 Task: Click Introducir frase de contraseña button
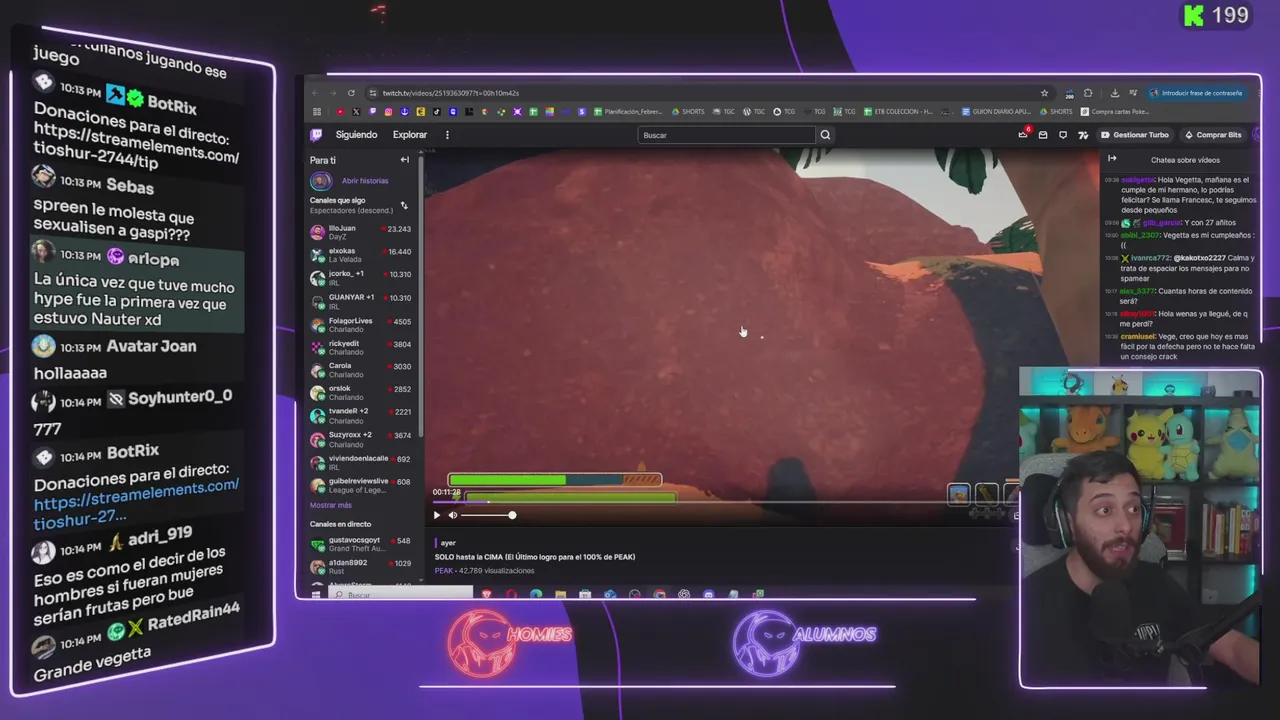(x=1196, y=93)
